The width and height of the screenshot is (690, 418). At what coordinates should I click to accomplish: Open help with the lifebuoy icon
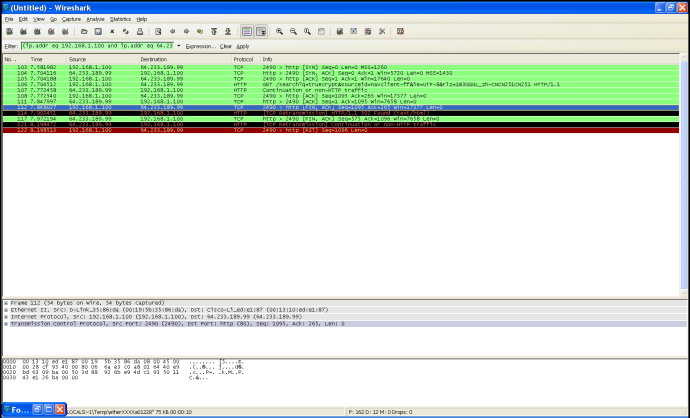click(400, 32)
